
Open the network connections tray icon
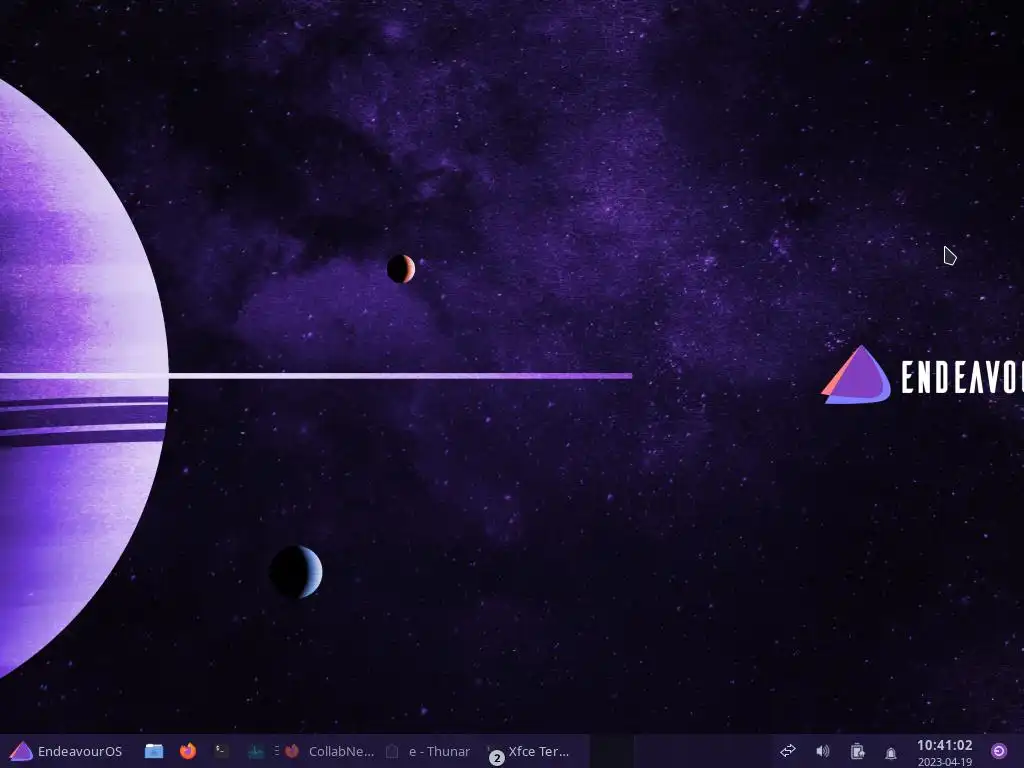pyautogui.click(x=788, y=751)
